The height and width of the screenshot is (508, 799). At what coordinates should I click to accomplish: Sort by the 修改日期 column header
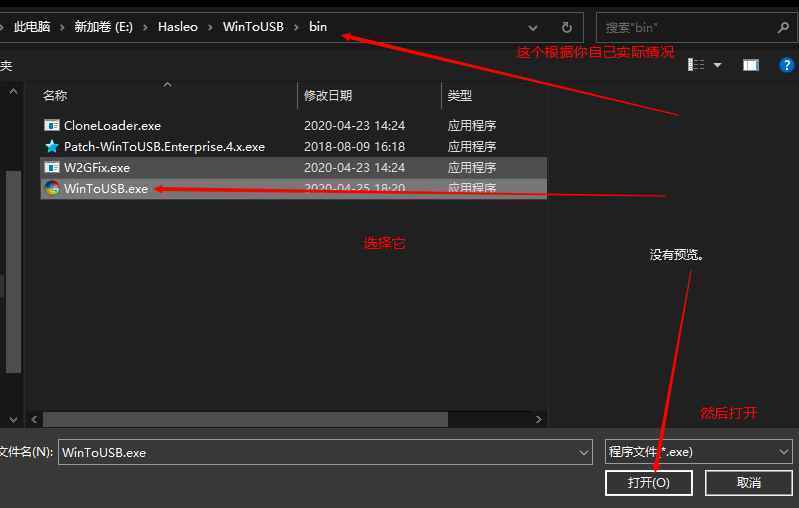(328, 95)
